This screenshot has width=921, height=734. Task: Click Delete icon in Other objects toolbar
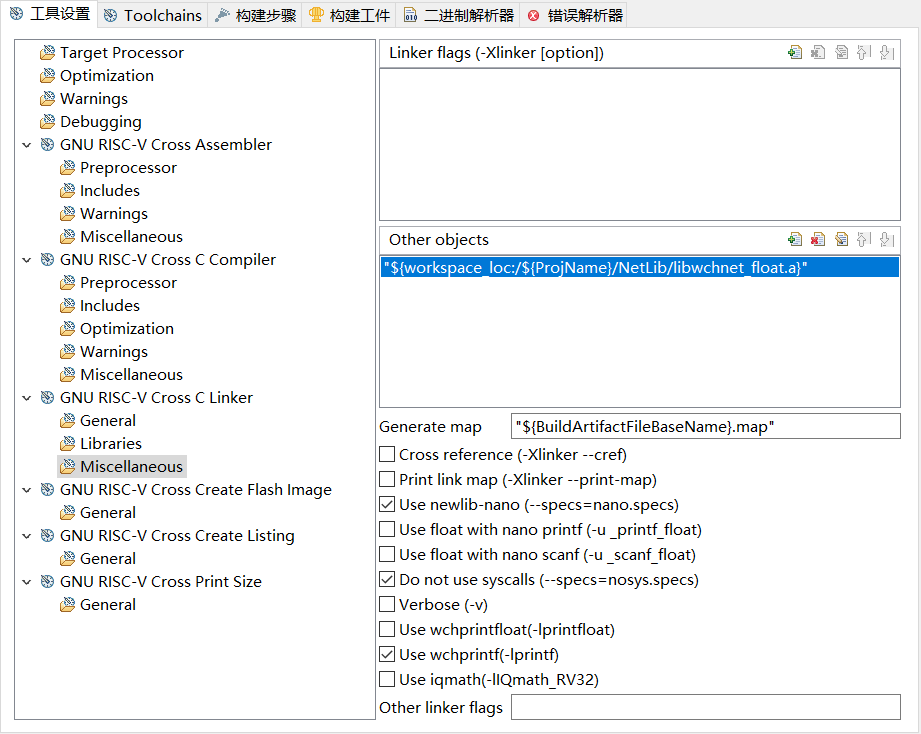tap(818, 240)
